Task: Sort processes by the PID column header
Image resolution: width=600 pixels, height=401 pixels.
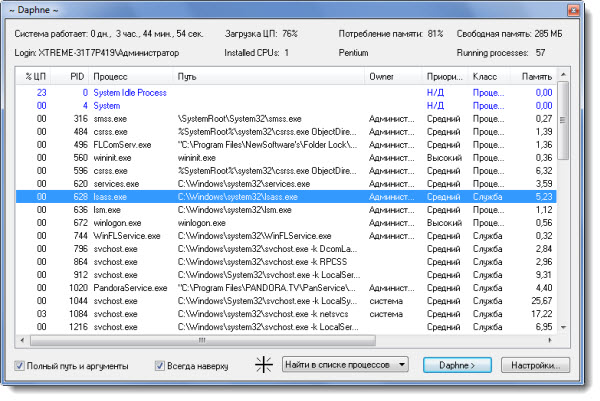Action: 76,76
